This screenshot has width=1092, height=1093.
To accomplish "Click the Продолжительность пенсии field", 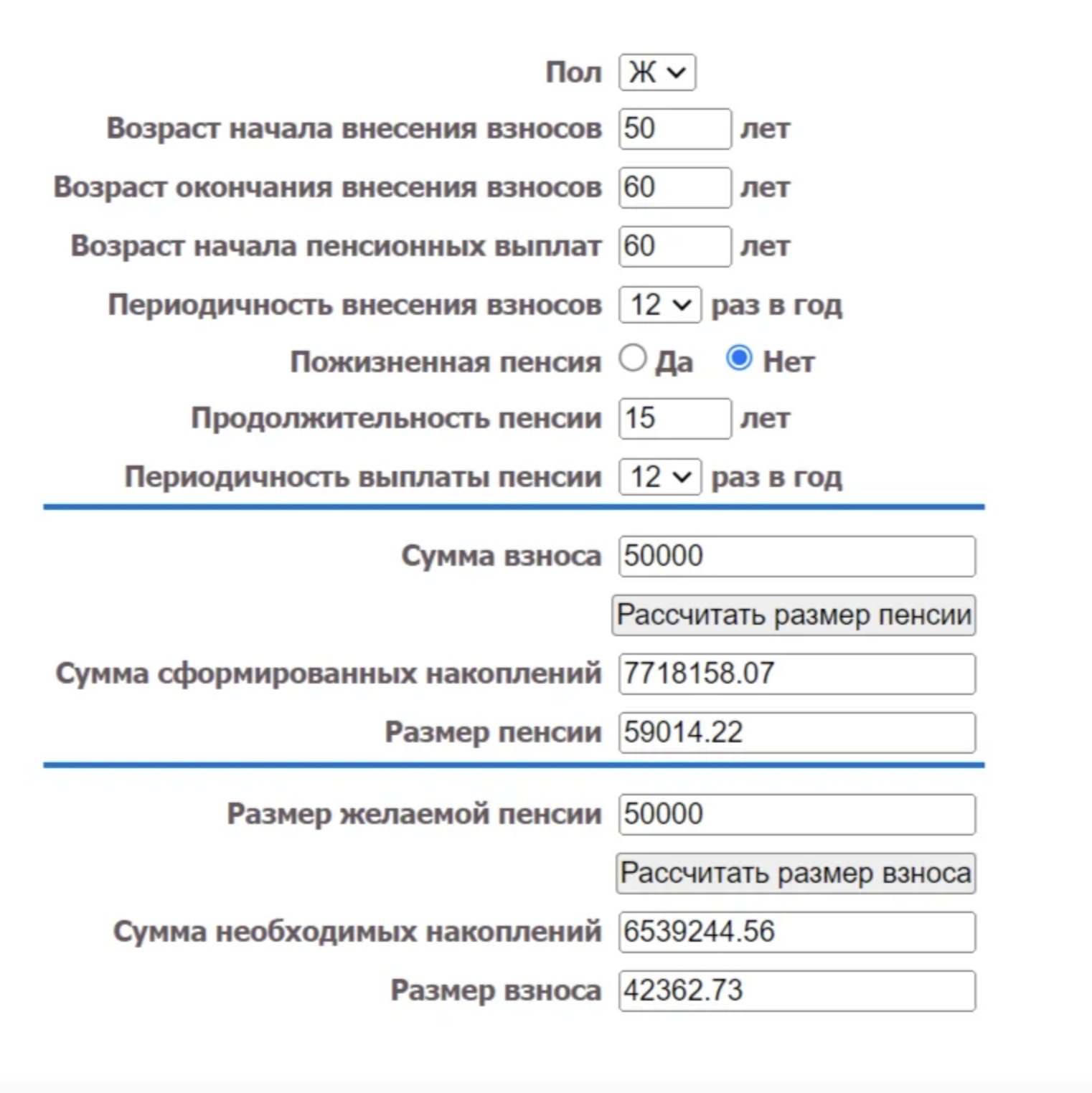I will [x=673, y=418].
